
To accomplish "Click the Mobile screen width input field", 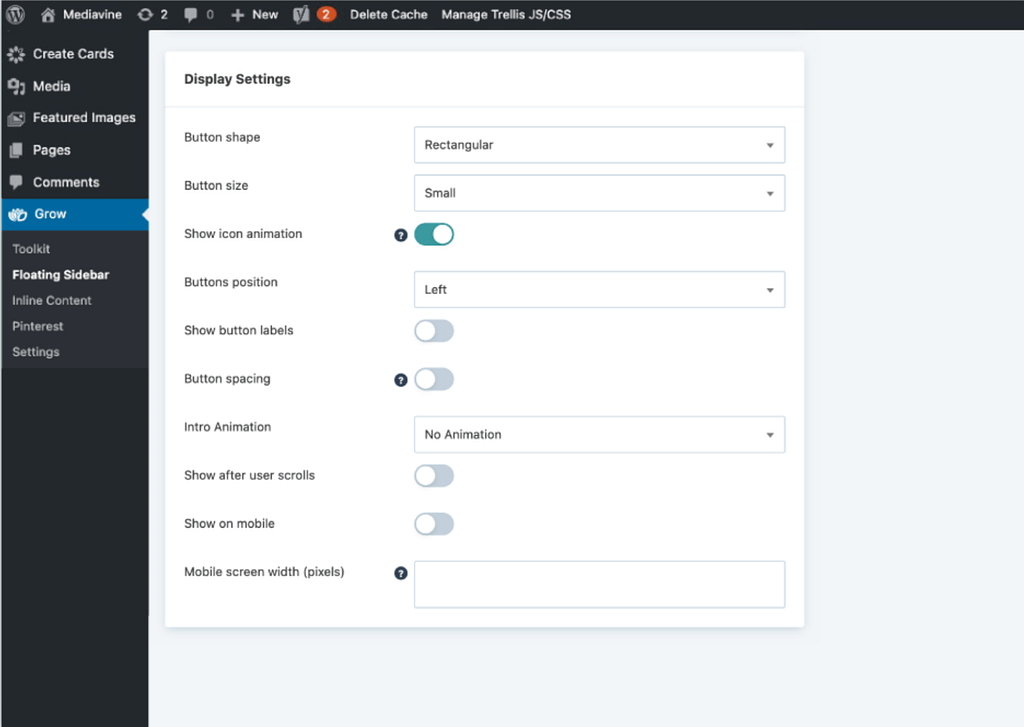I will [600, 585].
